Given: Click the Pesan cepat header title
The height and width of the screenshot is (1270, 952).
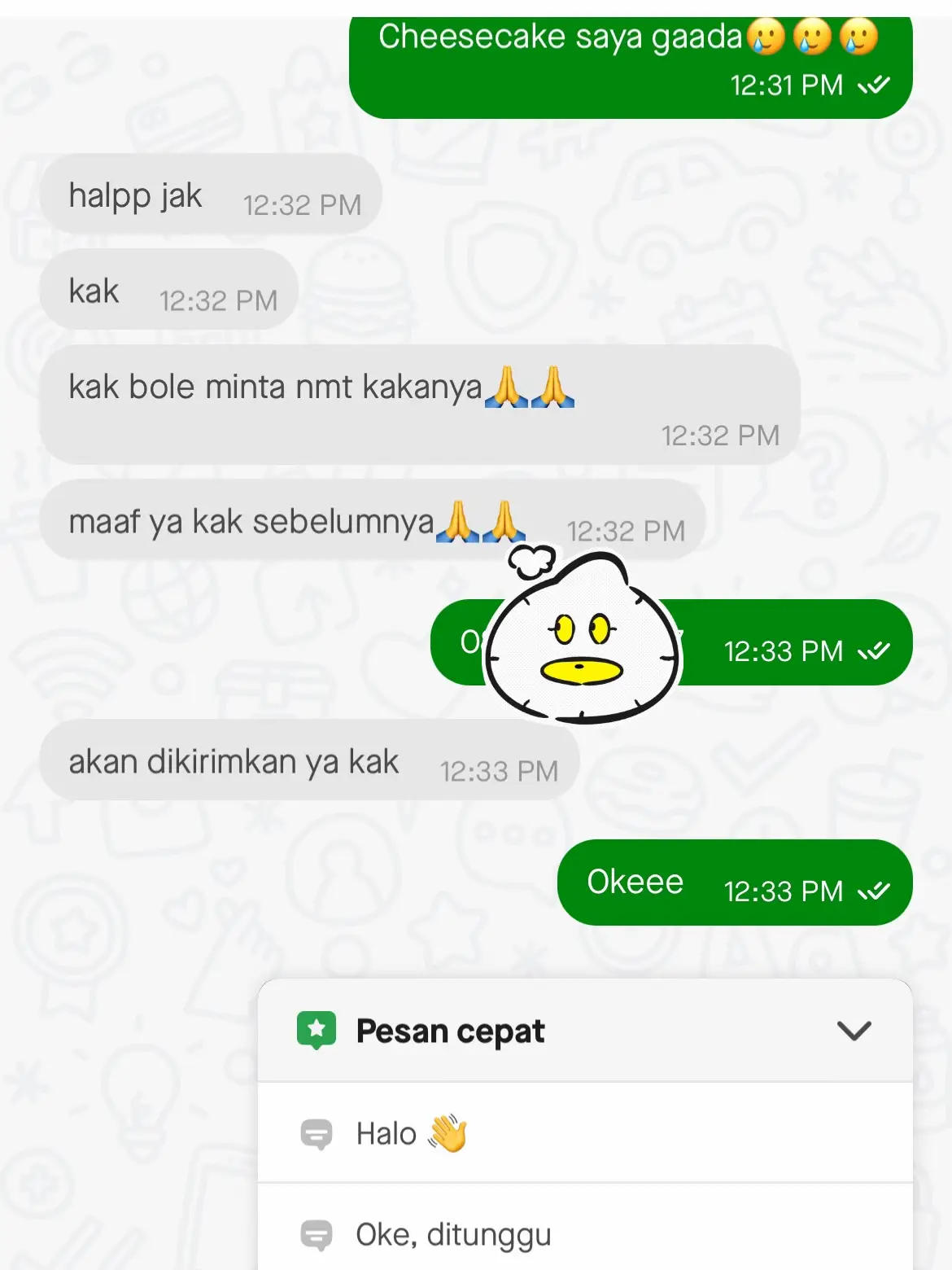Looking at the screenshot, I should [x=450, y=1031].
